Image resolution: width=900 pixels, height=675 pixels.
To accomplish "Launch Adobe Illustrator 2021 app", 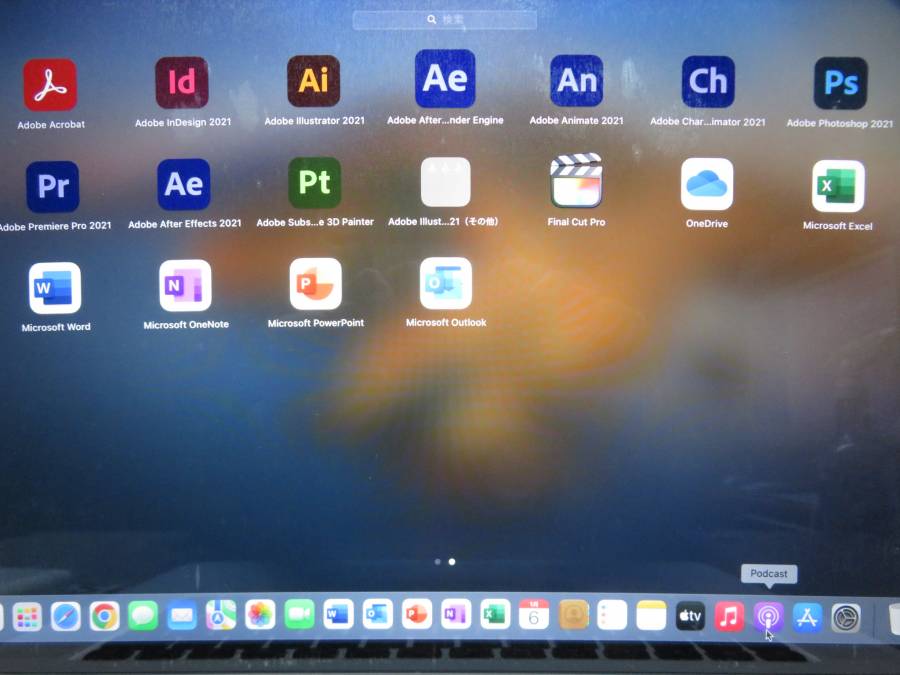I will click(x=313, y=81).
